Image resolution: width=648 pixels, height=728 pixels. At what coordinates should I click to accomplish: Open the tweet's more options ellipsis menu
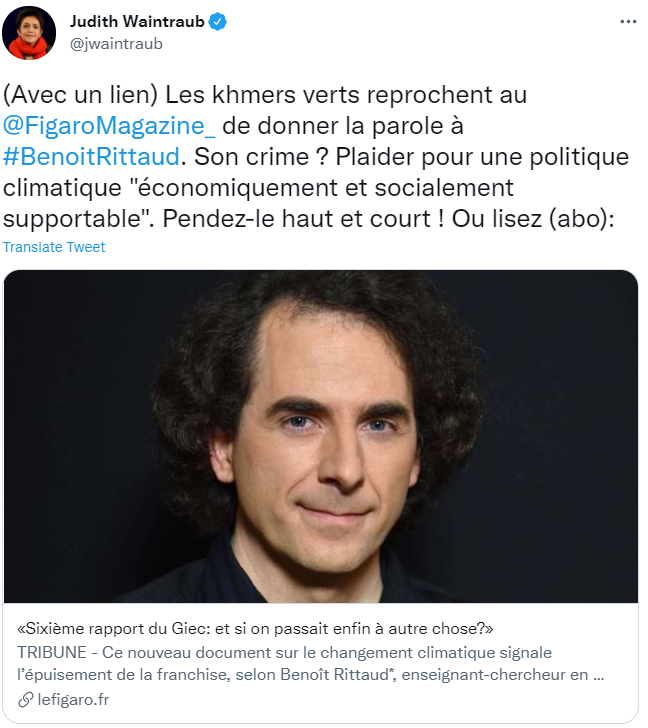tap(628, 22)
